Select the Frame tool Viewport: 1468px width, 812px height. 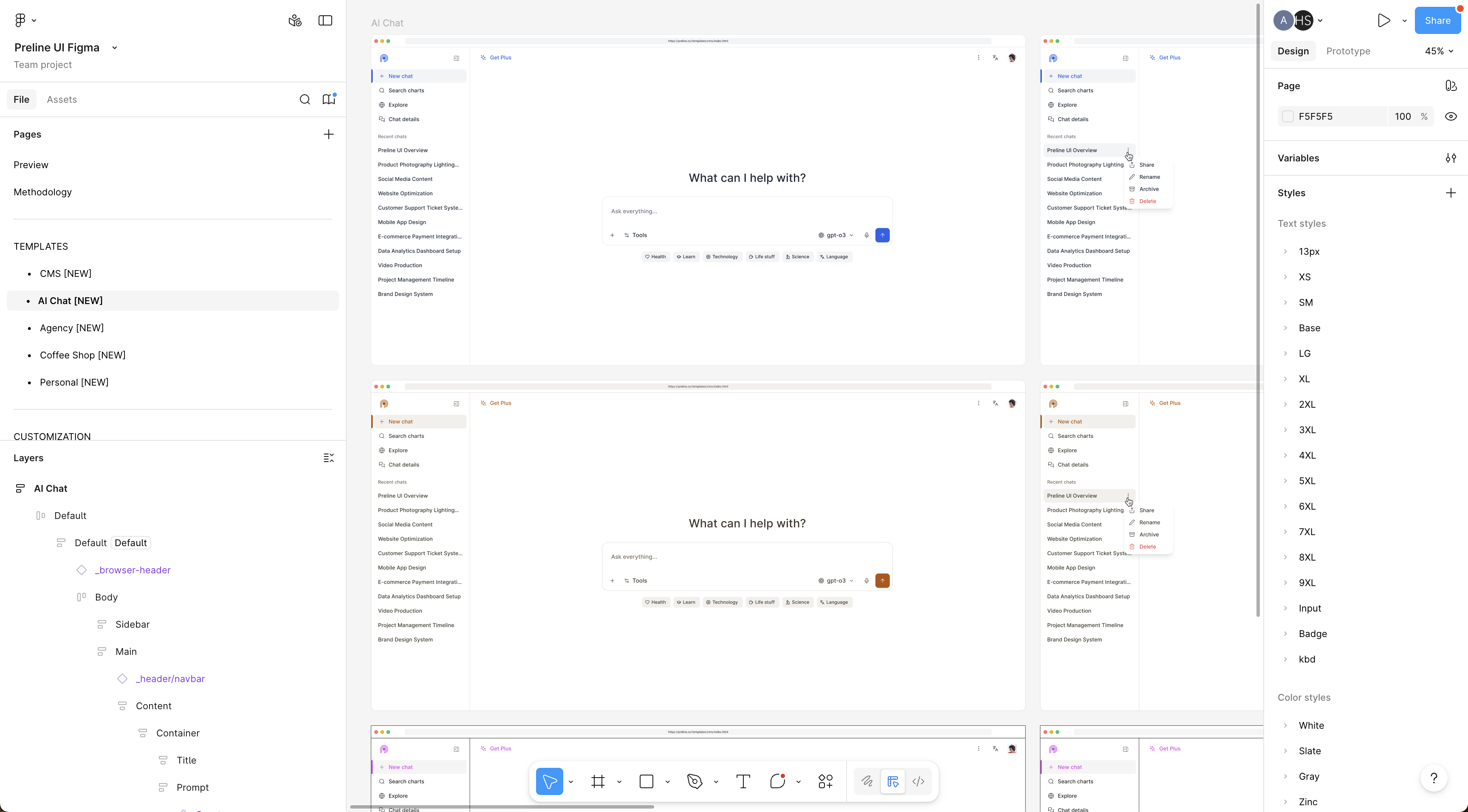coord(598,781)
